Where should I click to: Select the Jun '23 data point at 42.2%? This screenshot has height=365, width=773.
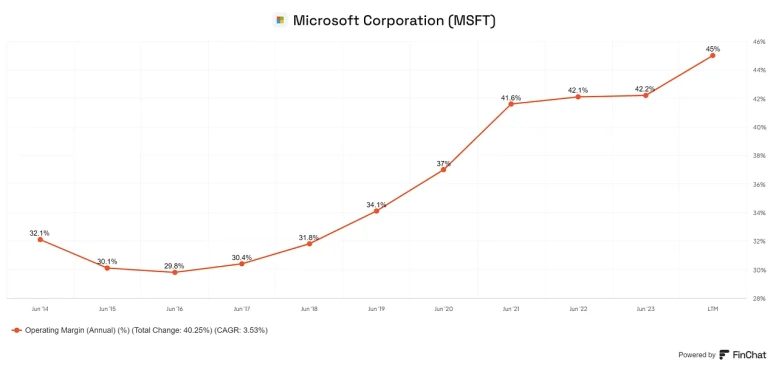click(645, 95)
